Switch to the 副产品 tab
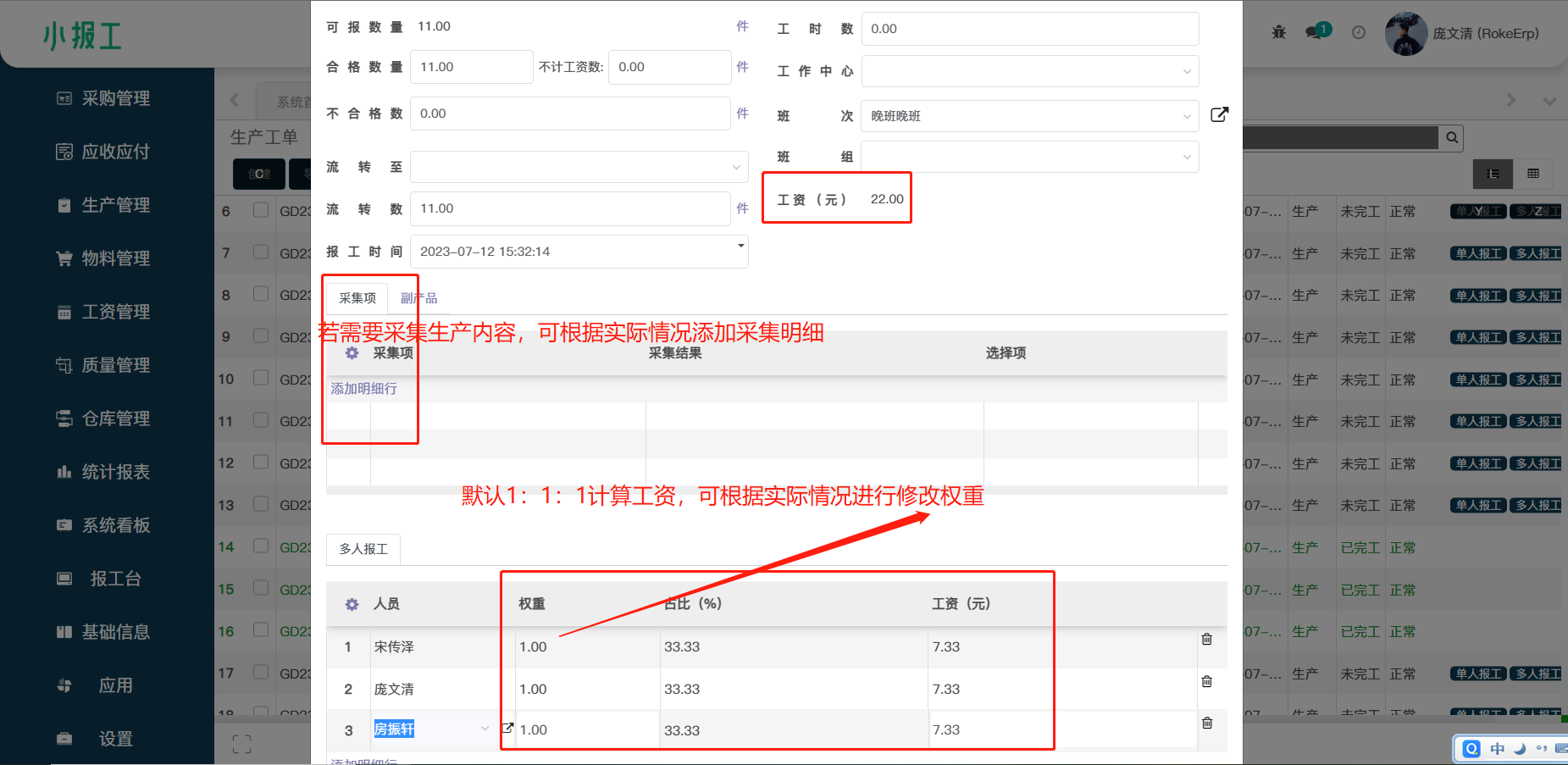Screen dimensions: 1568x765 pos(418,298)
